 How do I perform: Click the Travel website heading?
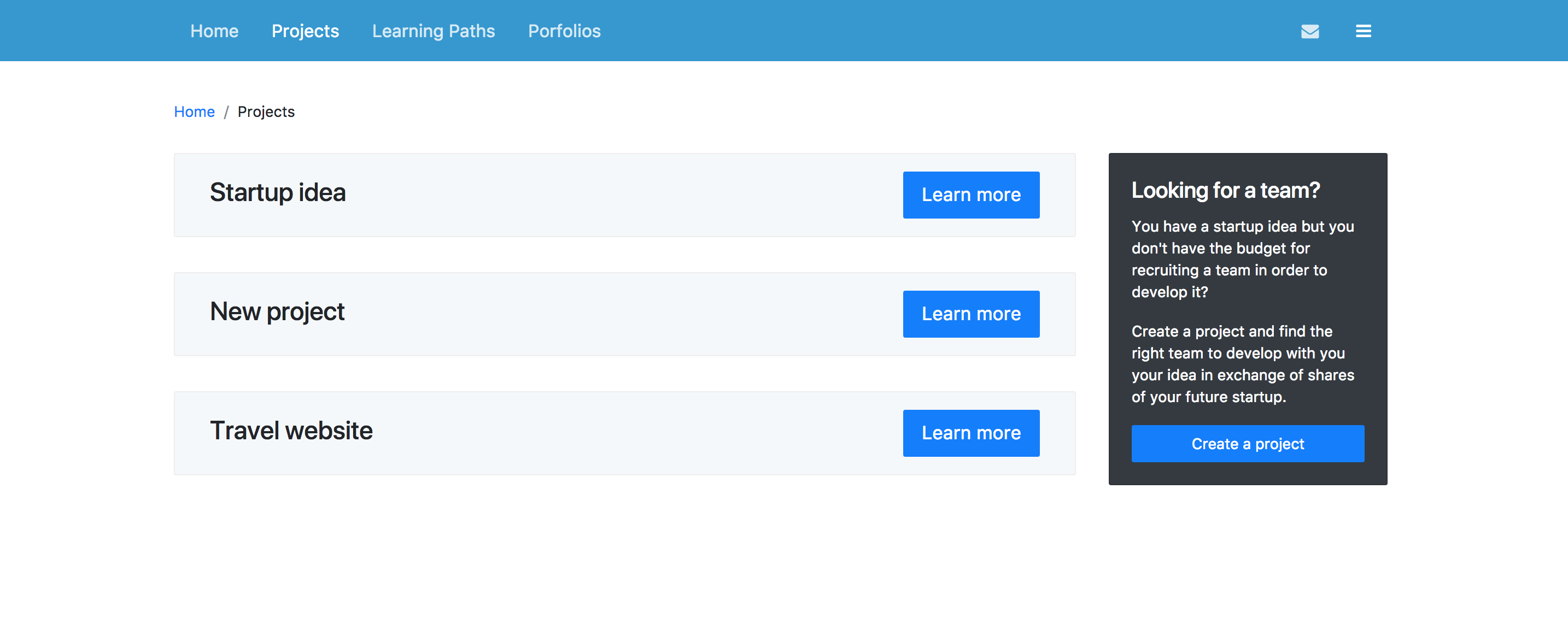[x=291, y=431]
